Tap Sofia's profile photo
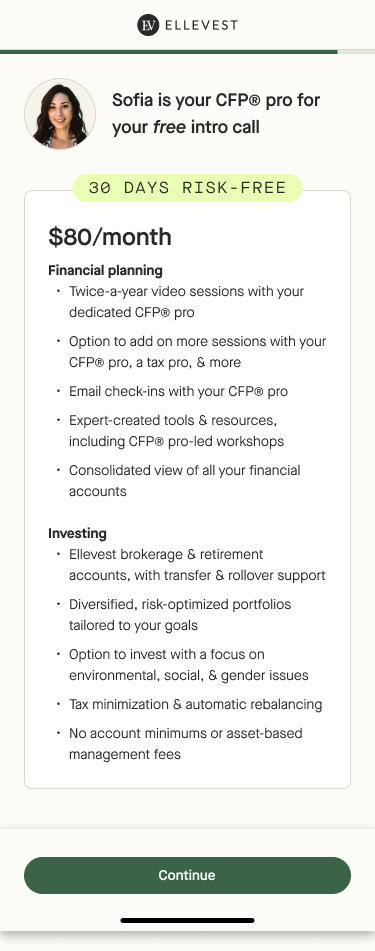This screenshot has width=375, height=951. click(x=60, y=113)
